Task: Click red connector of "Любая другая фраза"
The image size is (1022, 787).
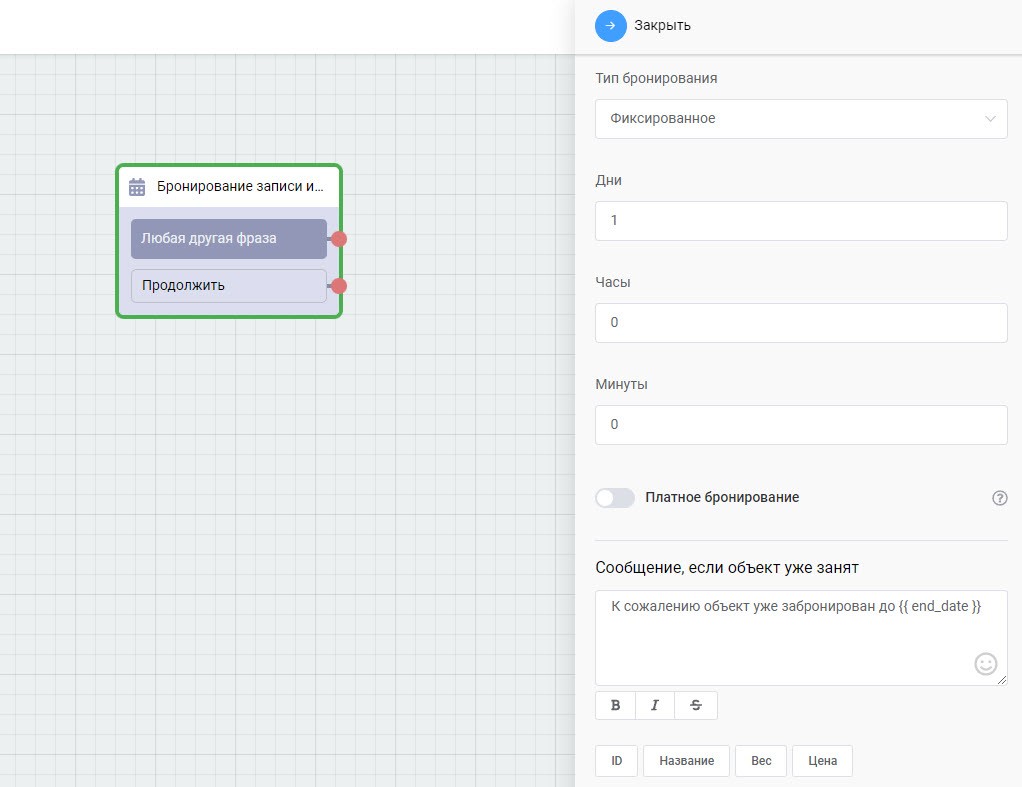Action: 339,239
